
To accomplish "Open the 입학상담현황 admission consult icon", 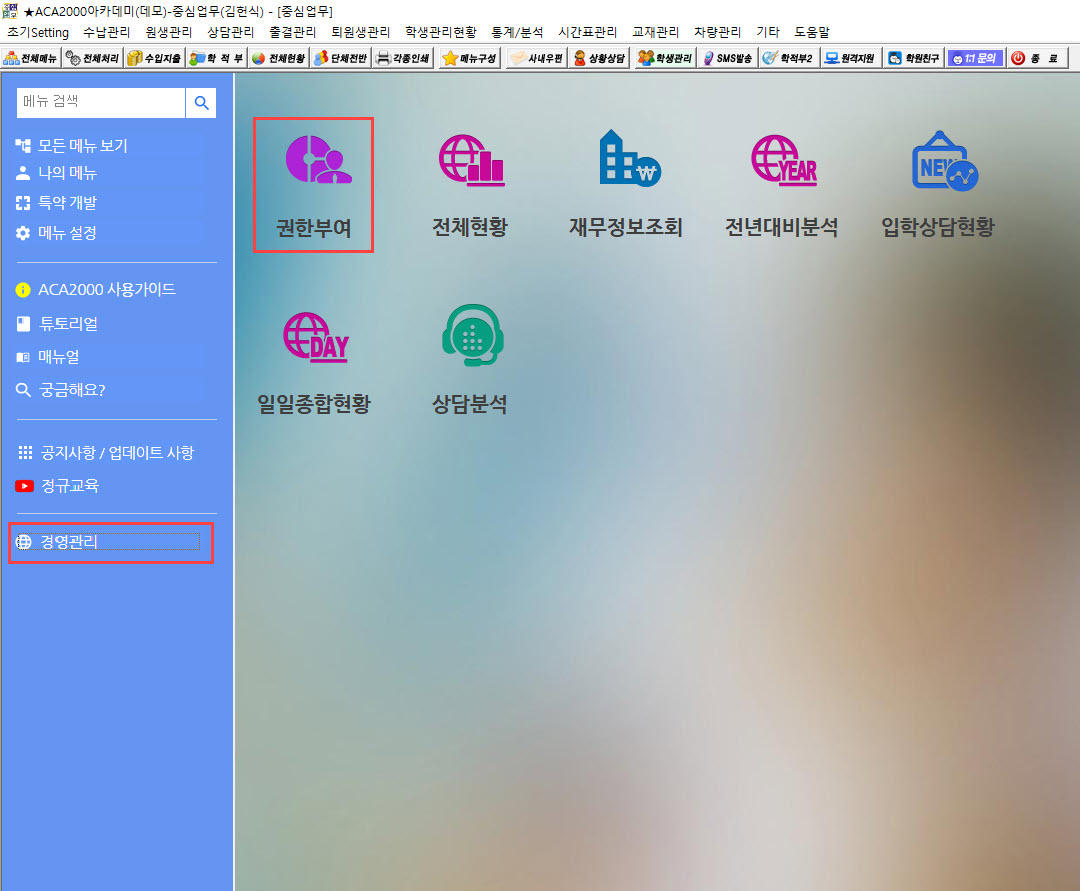I will click(x=938, y=161).
